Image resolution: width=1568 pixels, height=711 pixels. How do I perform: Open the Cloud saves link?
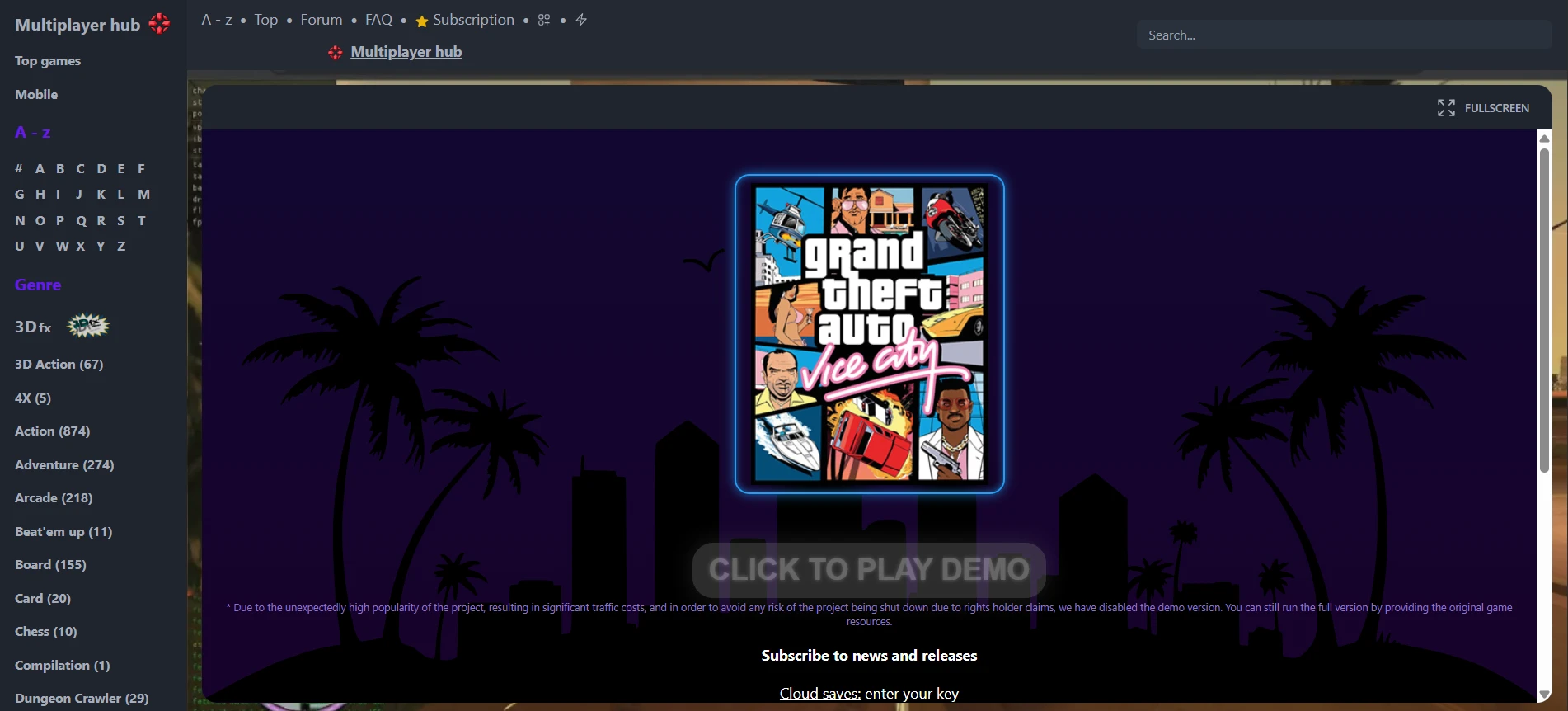click(x=819, y=694)
